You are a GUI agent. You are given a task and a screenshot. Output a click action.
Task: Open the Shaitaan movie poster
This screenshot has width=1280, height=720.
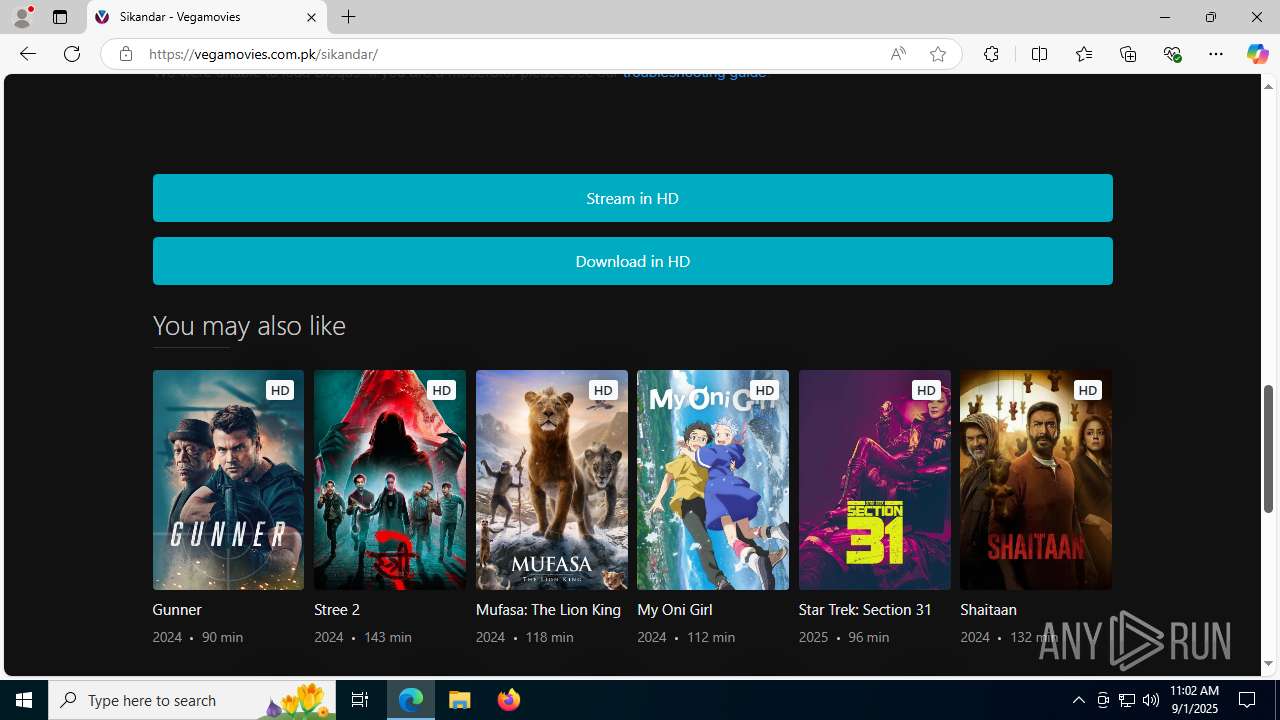pos(1036,480)
